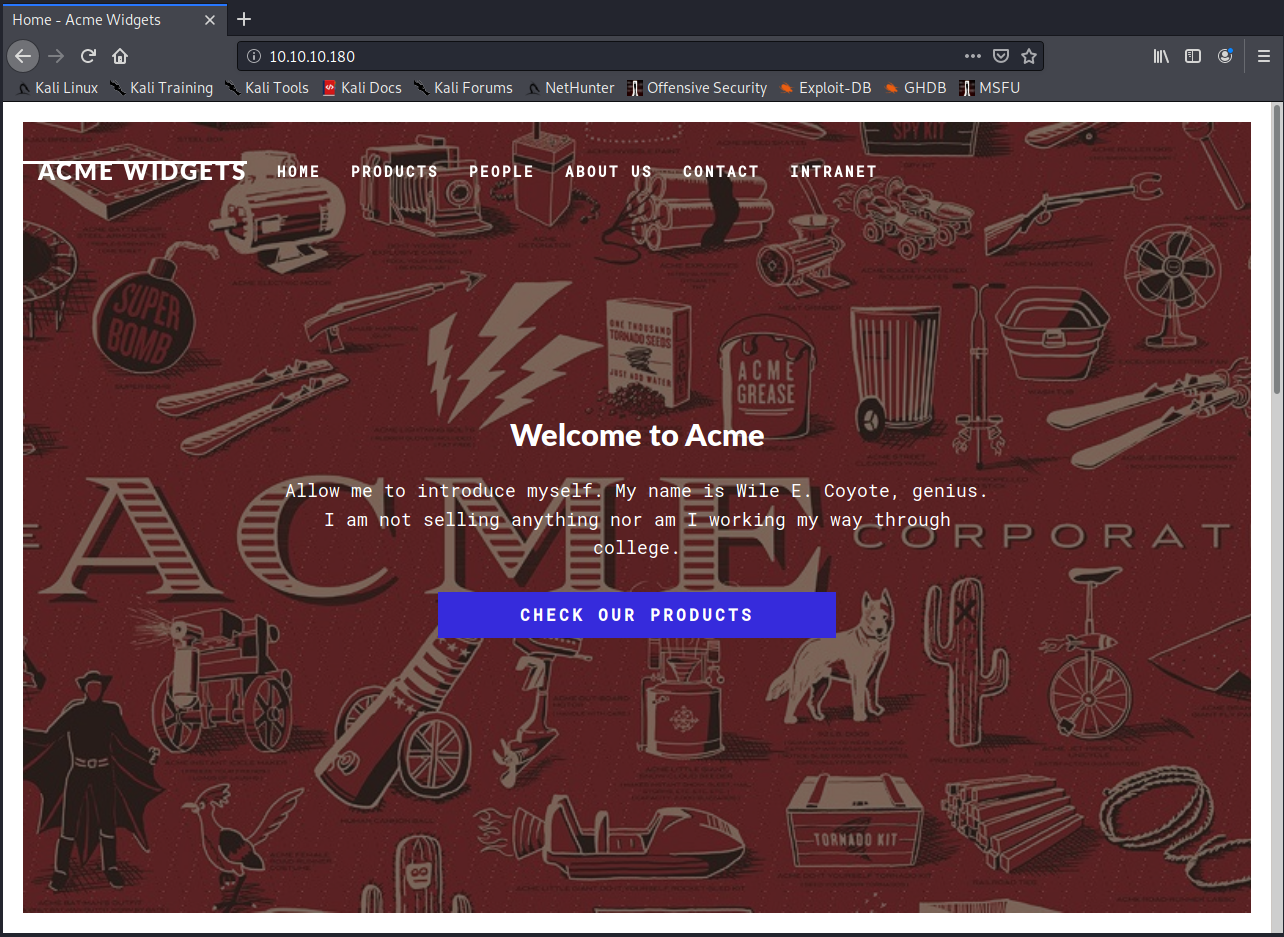Click the Home icon in the toolbar
The width and height of the screenshot is (1284, 937).
click(x=120, y=56)
